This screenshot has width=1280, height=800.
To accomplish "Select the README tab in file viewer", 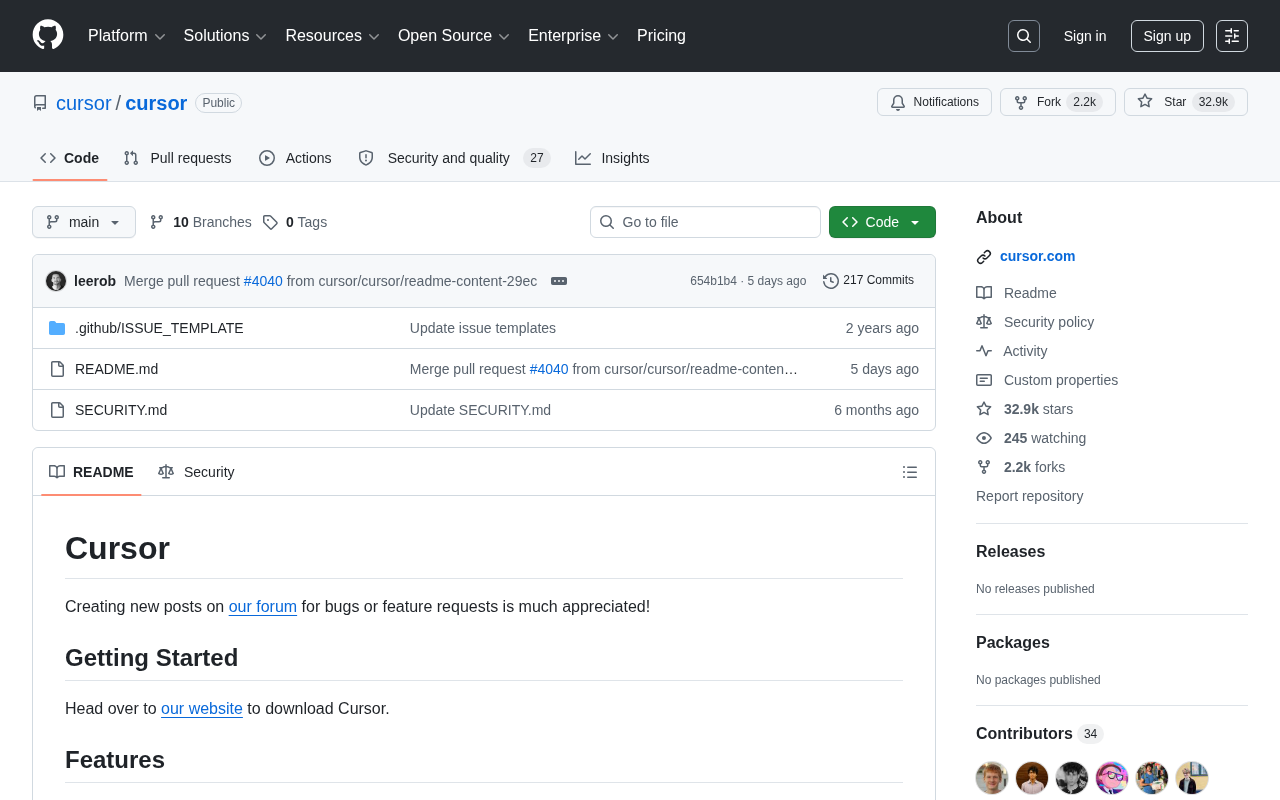I will click(x=91, y=472).
